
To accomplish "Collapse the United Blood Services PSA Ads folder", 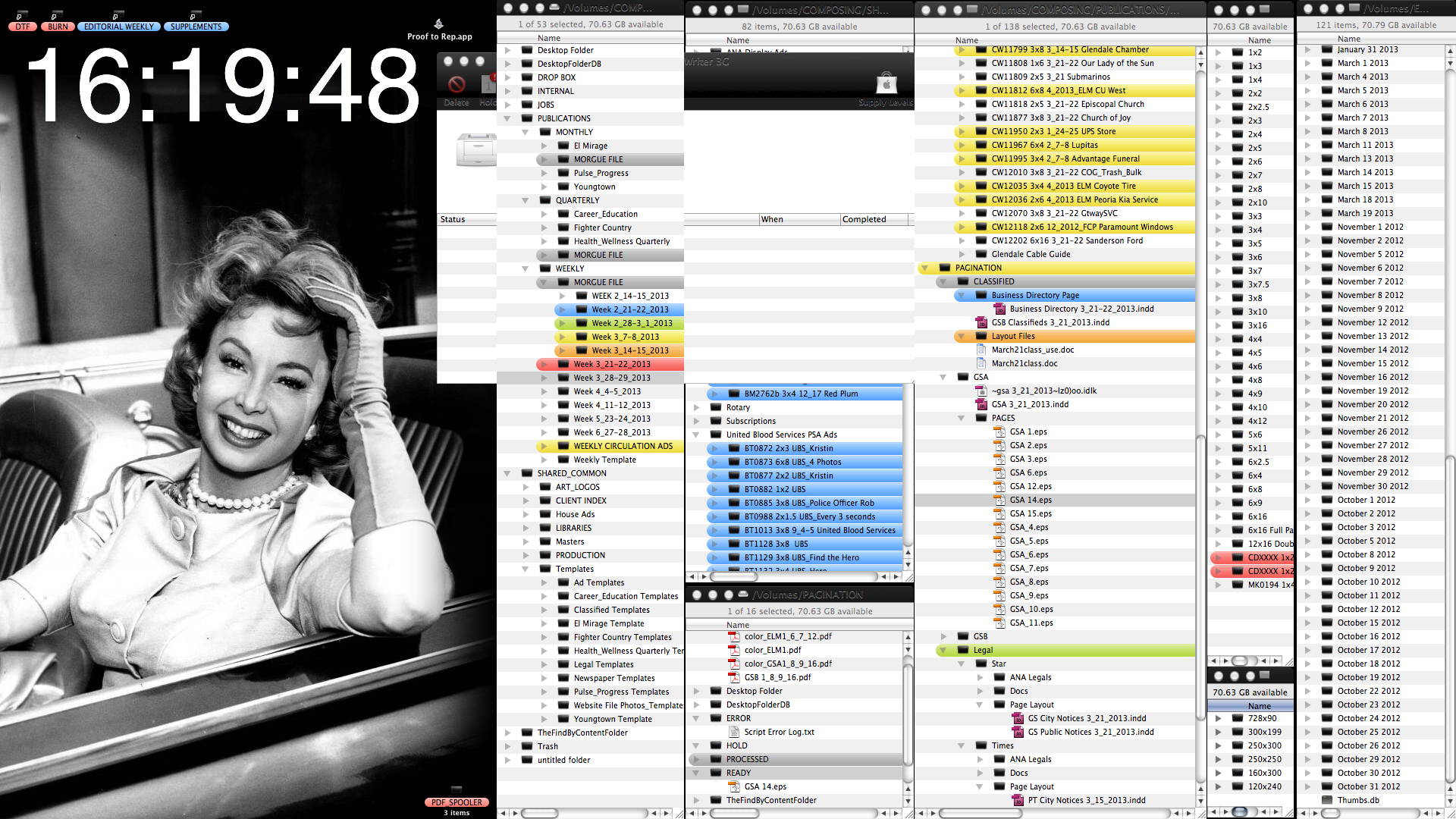I will (696, 435).
